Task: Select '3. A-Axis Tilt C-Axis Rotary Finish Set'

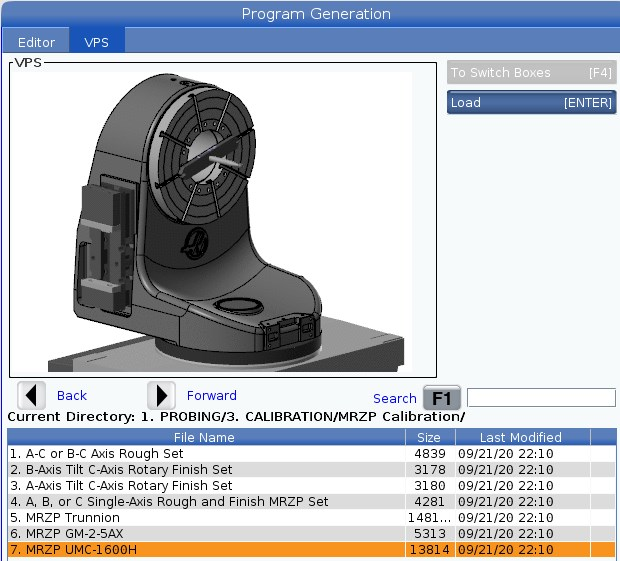Action: [x=312, y=485]
